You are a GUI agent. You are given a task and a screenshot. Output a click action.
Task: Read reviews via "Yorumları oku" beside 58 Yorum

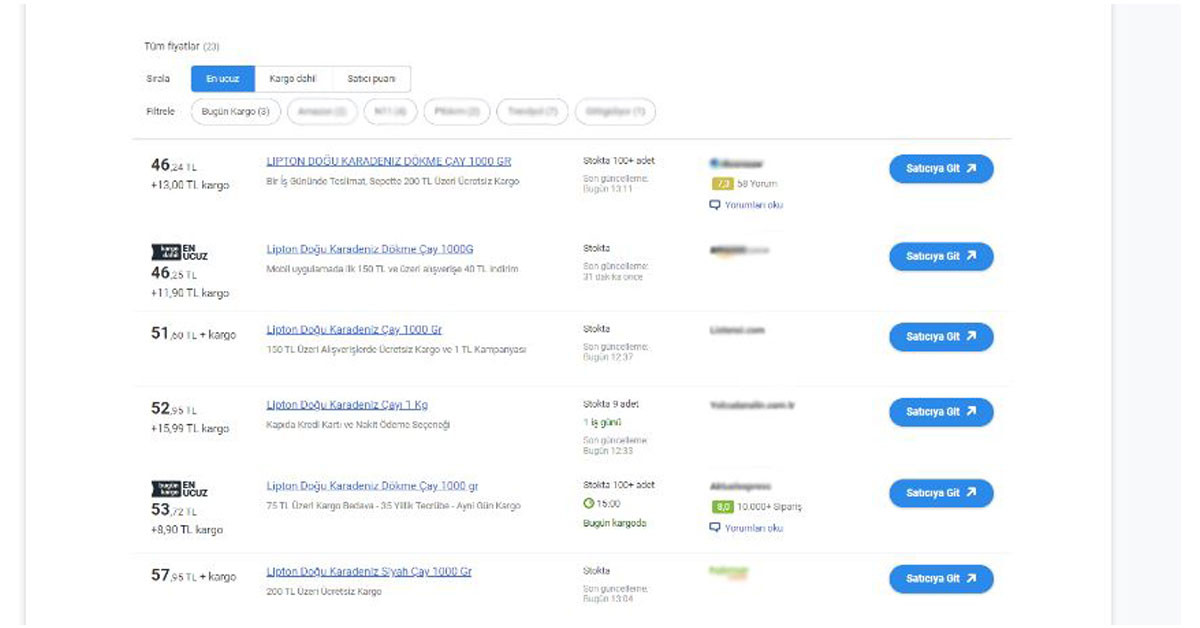(x=746, y=205)
